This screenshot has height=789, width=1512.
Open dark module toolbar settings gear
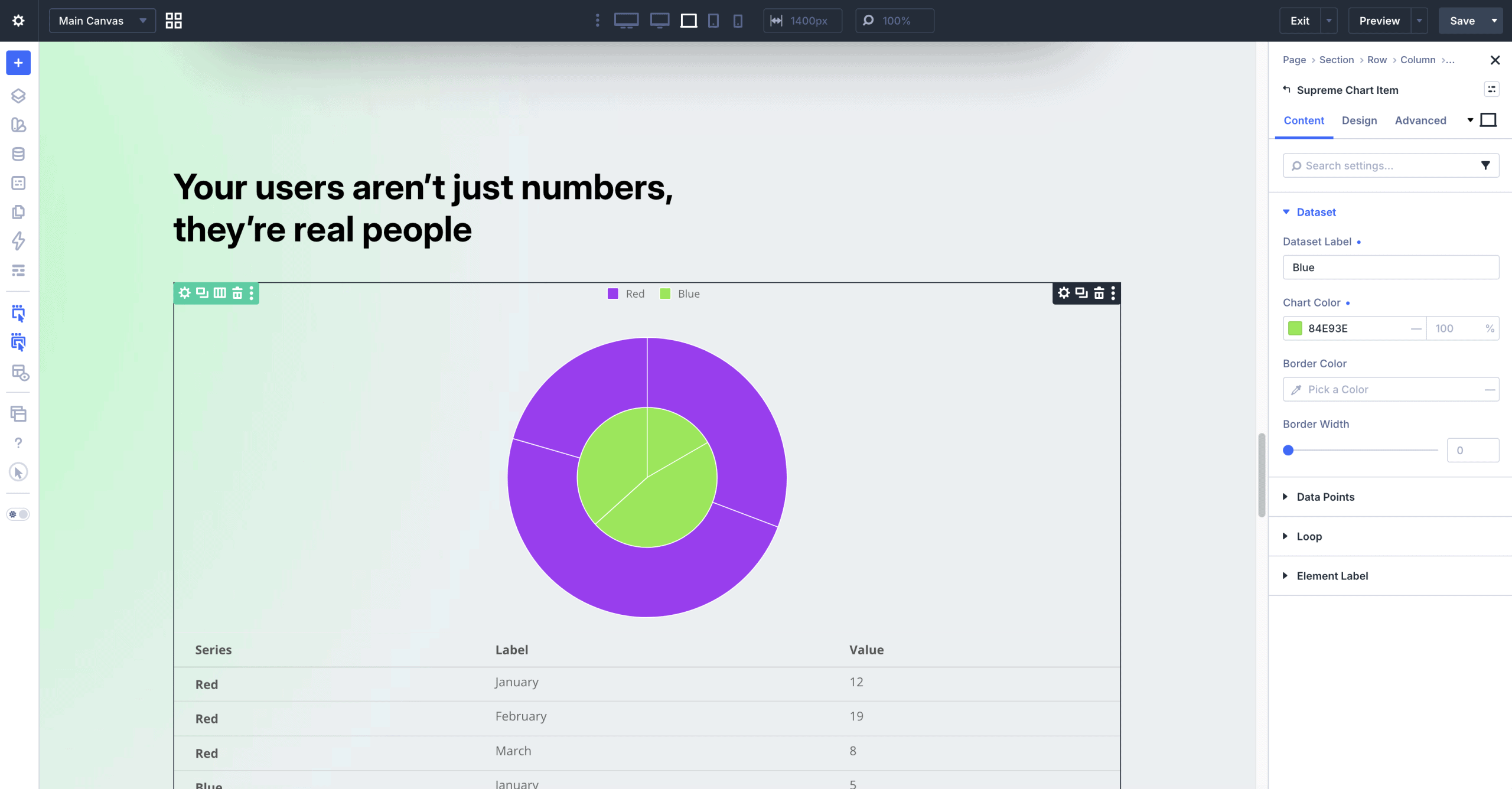[1064, 293]
